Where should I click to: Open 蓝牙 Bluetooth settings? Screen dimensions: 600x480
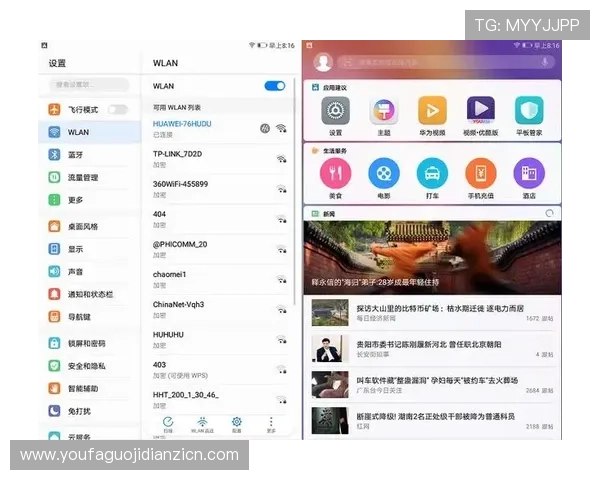pyautogui.click(x=90, y=155)
